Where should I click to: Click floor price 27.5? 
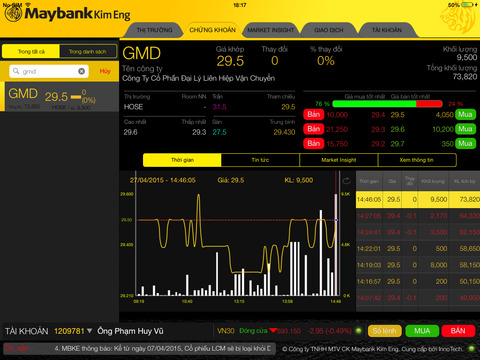click(x=219, y=132)
